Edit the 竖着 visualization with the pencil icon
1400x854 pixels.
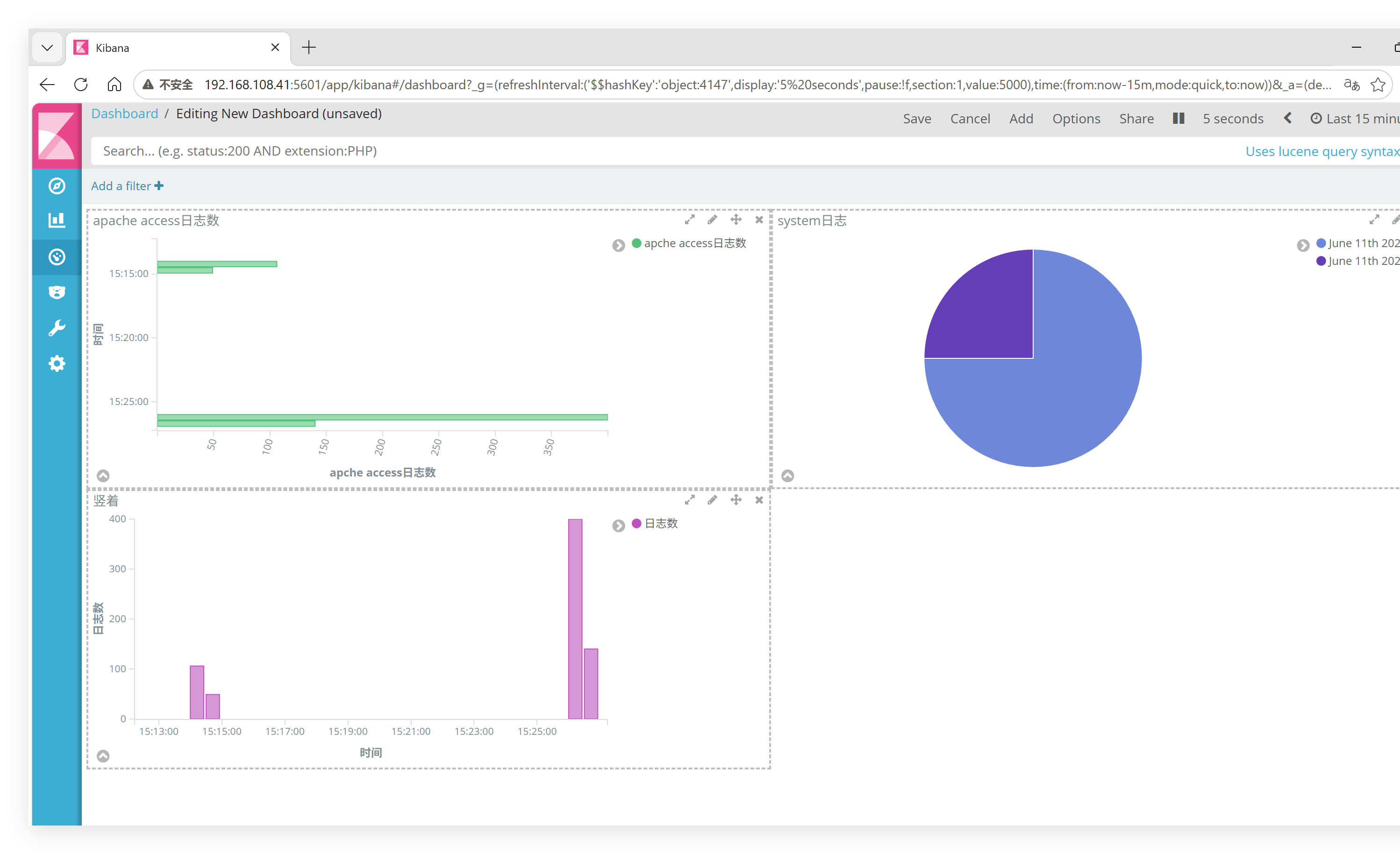click(713, 500)
